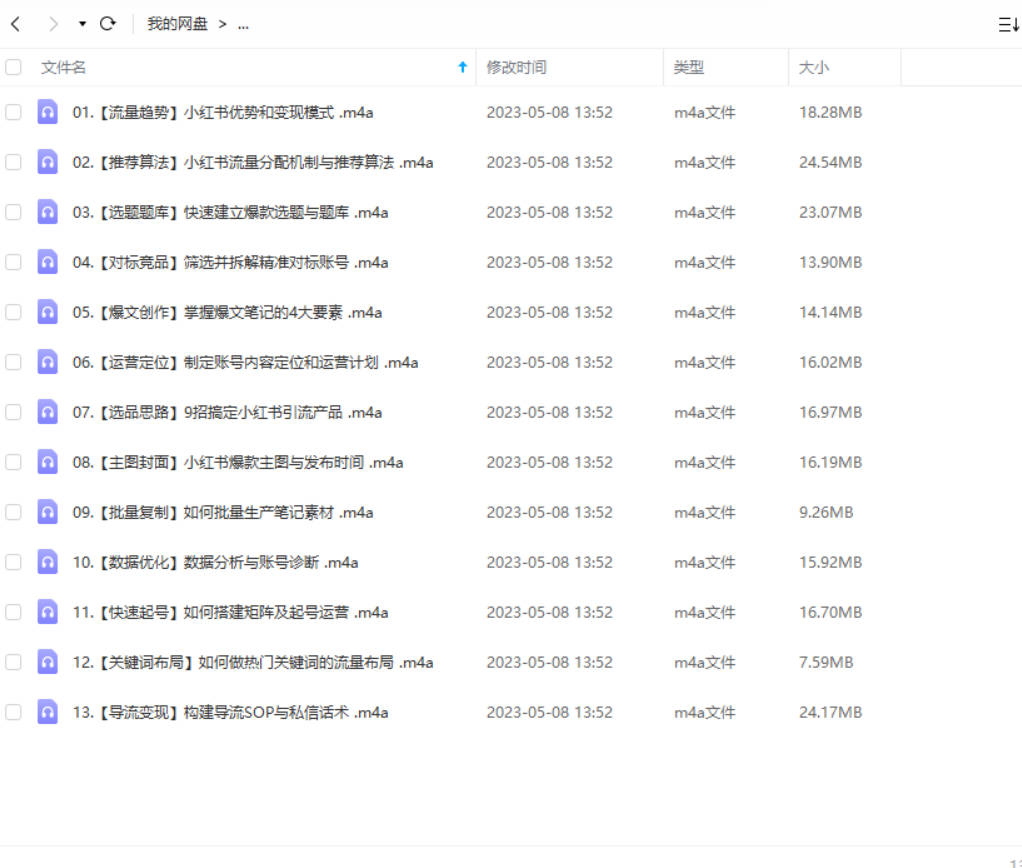
Task: Check the box for file 13 导流变现
Action: click(x=13, y=712)
